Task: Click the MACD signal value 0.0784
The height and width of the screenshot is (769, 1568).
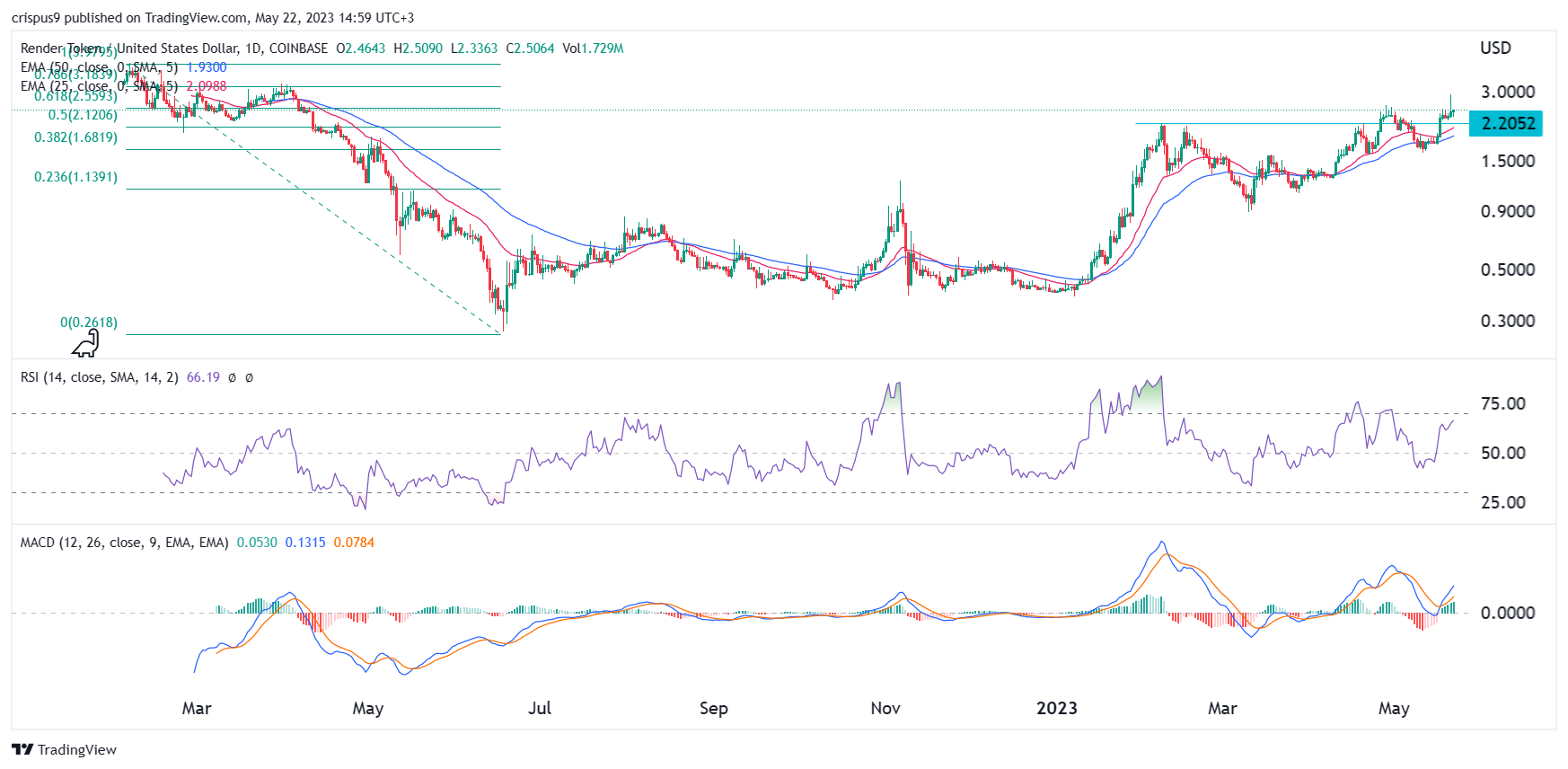Action: click(354, 543)
